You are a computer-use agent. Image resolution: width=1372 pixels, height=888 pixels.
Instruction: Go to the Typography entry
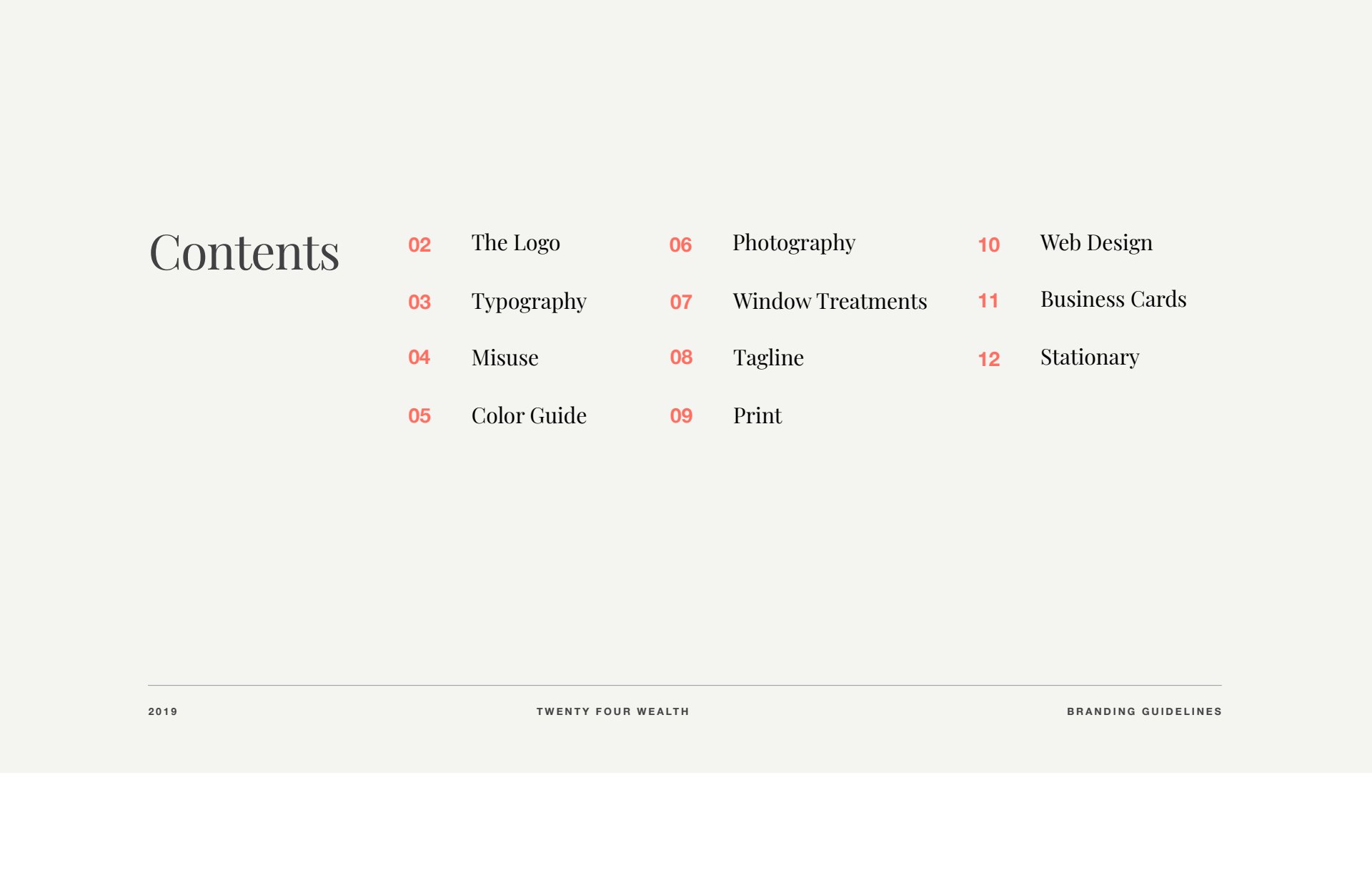point(529,302)
